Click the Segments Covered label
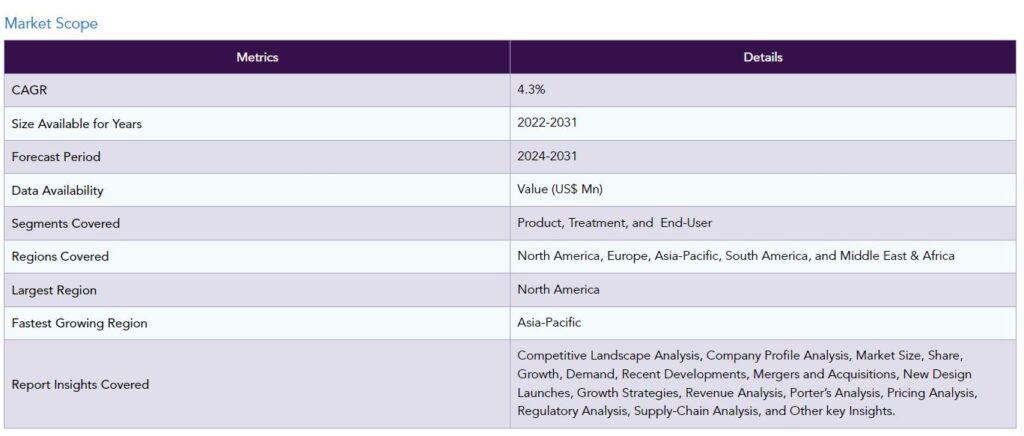Image resolution: width=1024 pixels, height=436 pixels. click(65, 223)
